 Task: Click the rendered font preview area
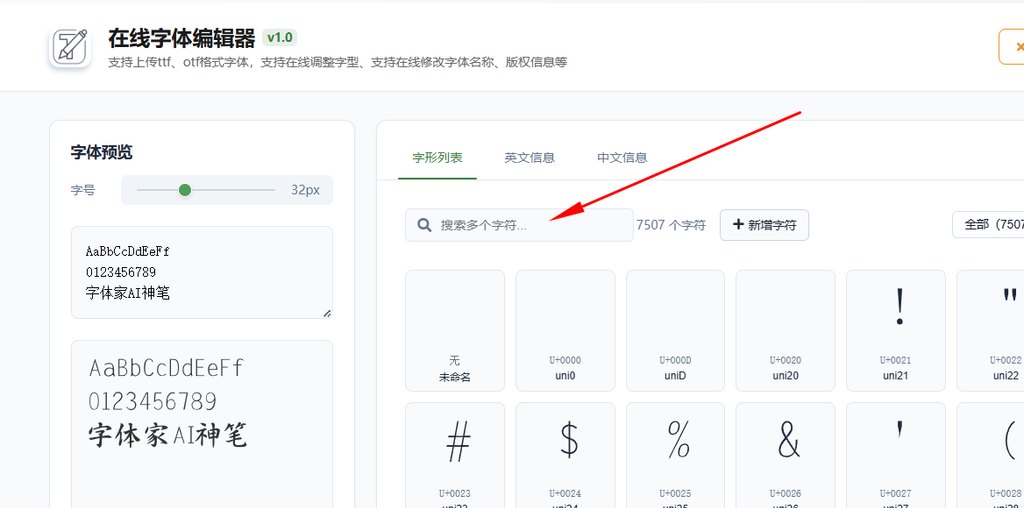point(202,424)
